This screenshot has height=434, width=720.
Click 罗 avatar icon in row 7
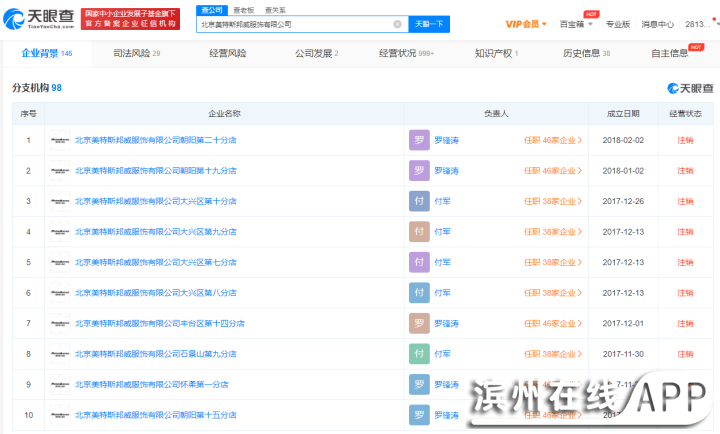(x=419, y=324)
